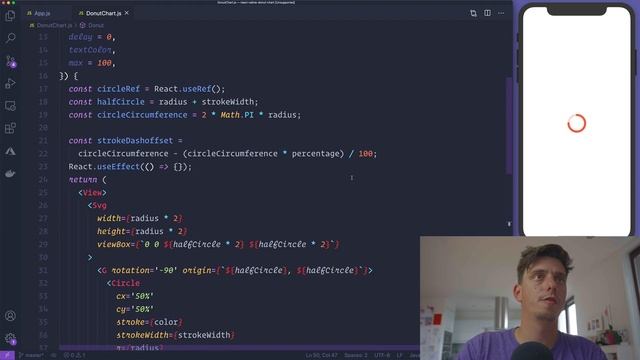Click the 'strokeWidth' attribute on line 36
640x360 pixels.
[x=142, y=335]
